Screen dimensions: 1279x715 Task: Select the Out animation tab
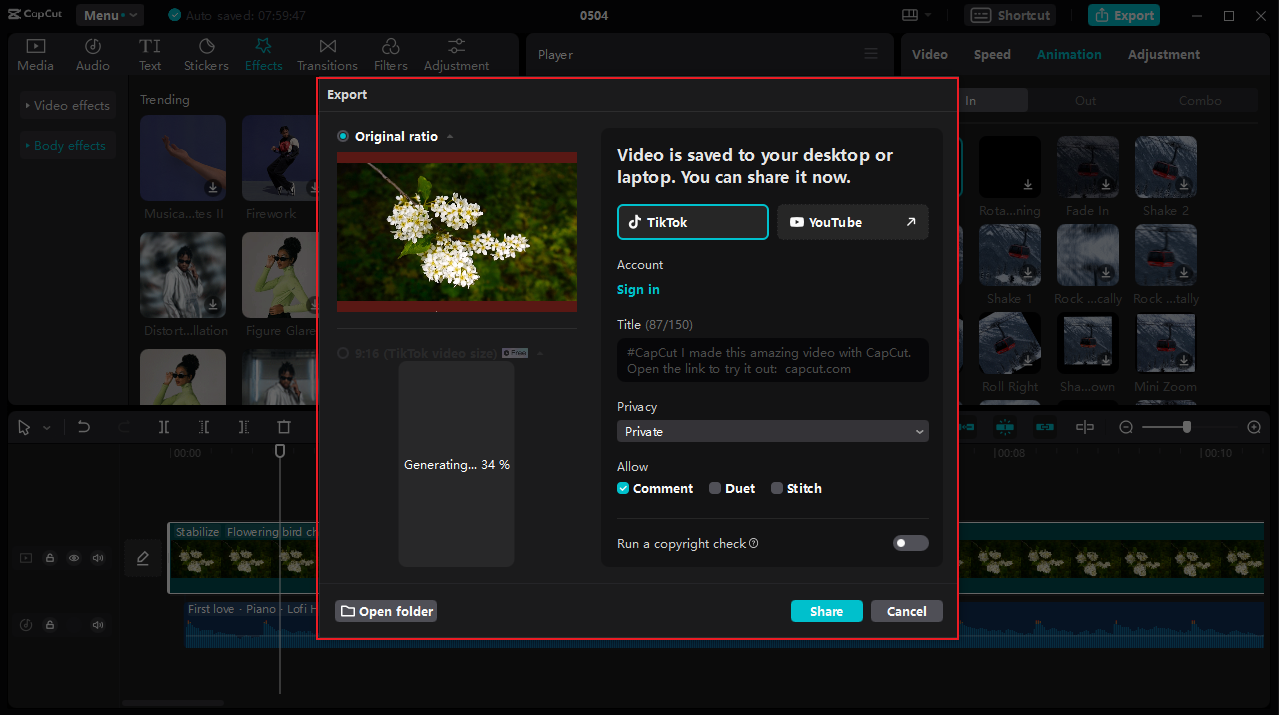(x=1086, y=100)
